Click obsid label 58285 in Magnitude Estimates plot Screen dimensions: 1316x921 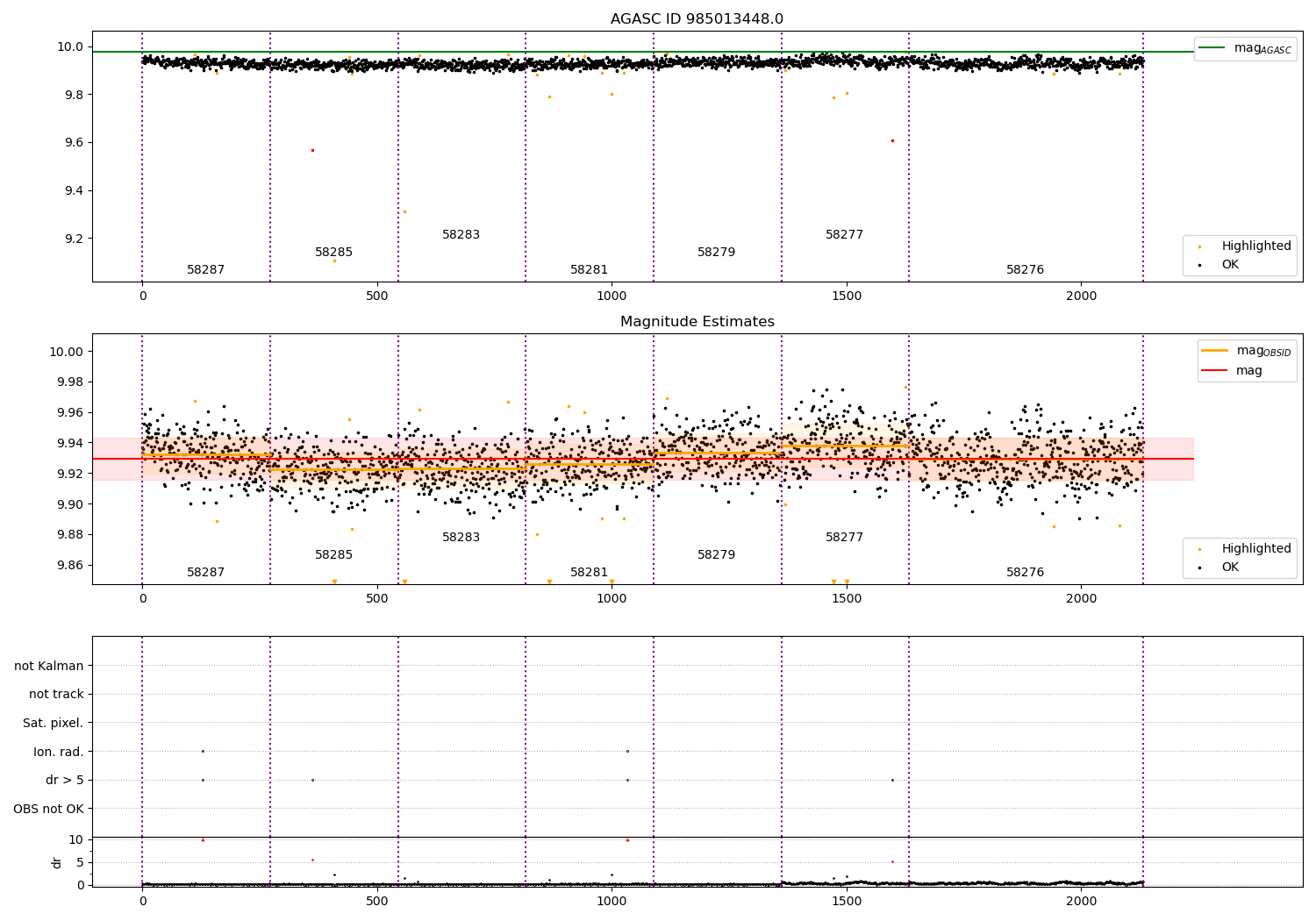point(334,555)
